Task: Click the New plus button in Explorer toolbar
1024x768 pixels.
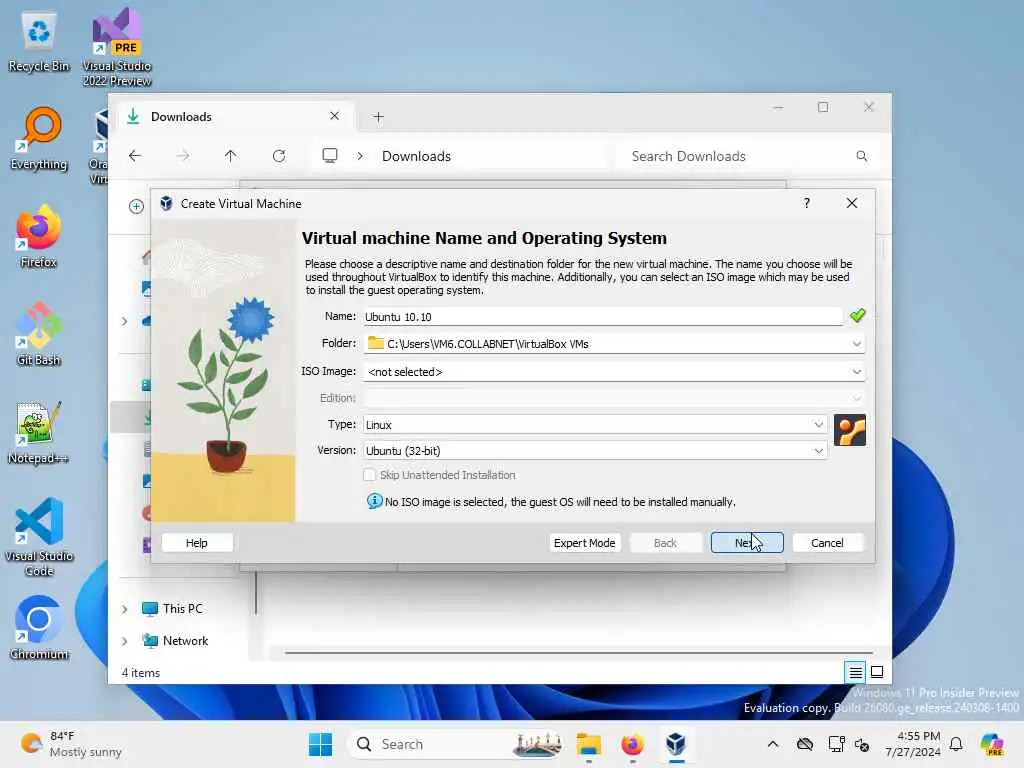Action: [136, 206]
